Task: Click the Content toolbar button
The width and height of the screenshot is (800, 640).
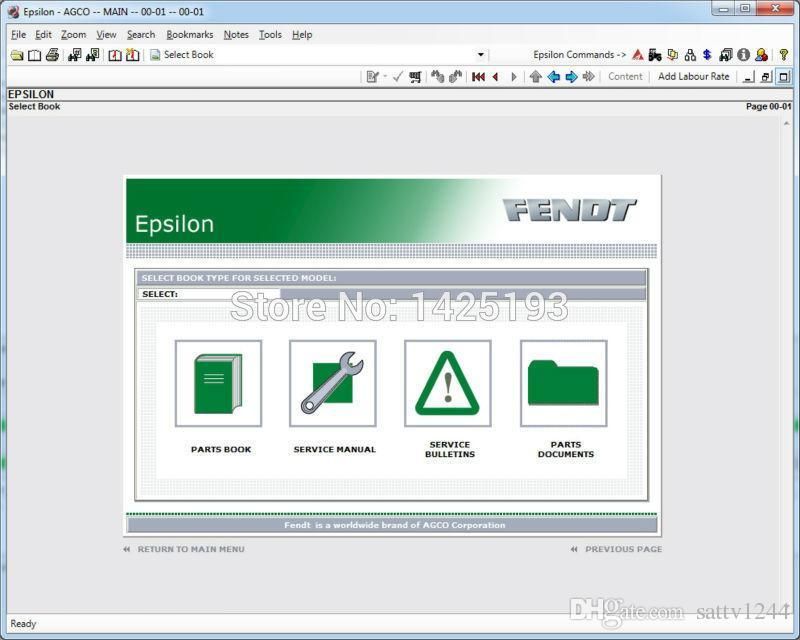Action: (x=625, y=77)
